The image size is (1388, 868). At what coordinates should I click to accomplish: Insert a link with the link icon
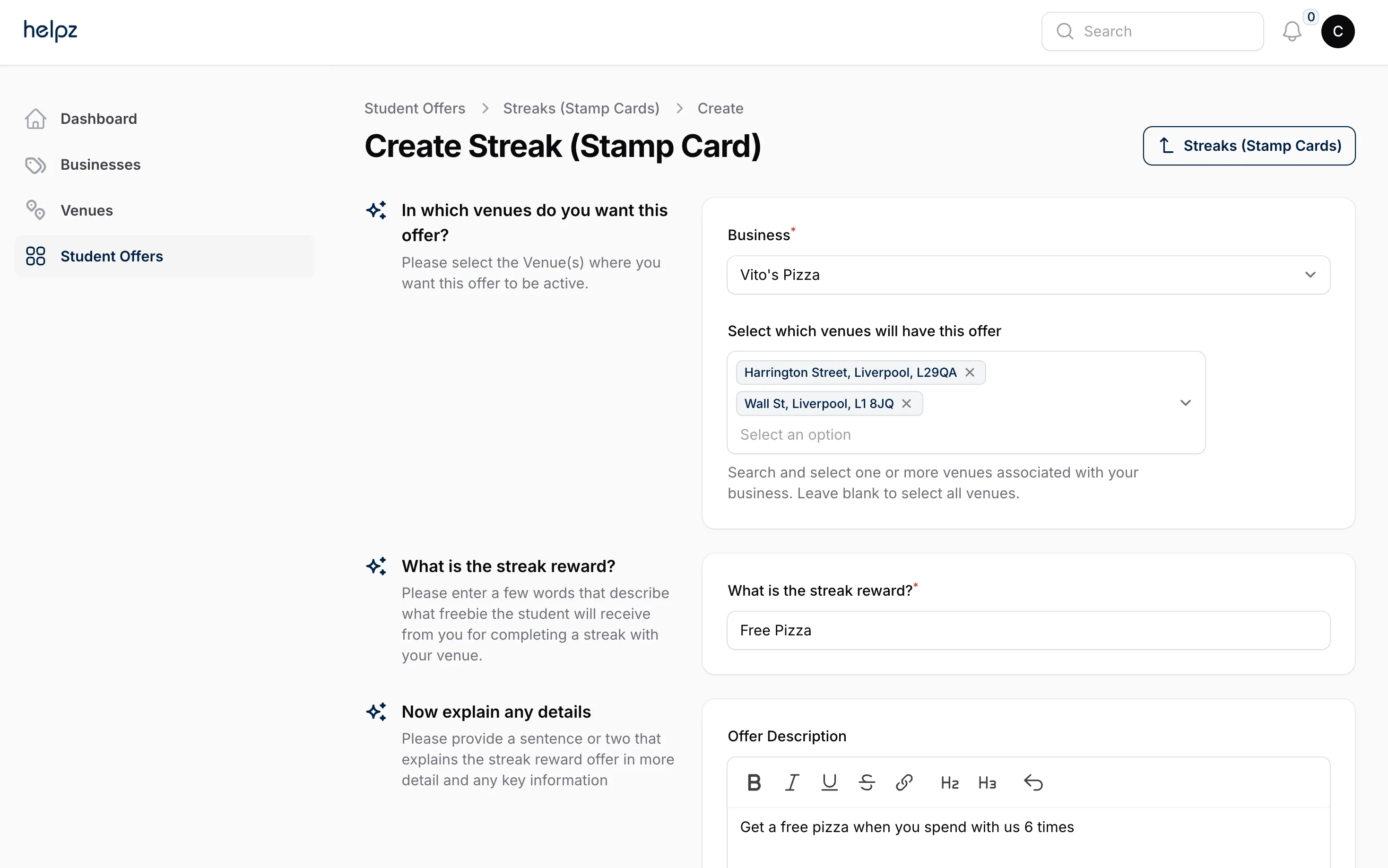pyautogui.click(x=904, y=782)
